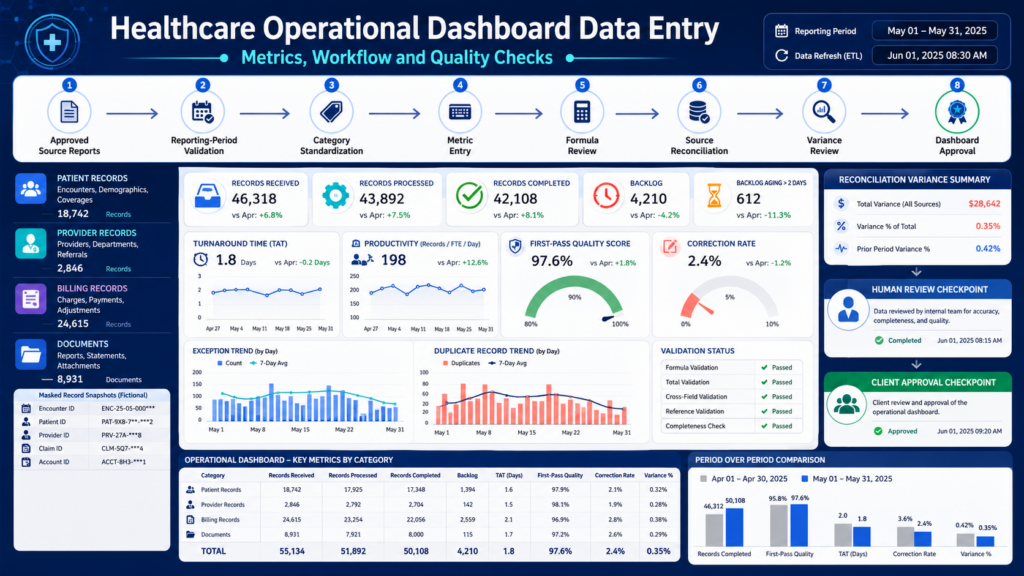Click the Operational Dashboard Key Metrics header
1024x576 pixels.
pos(288,460)
